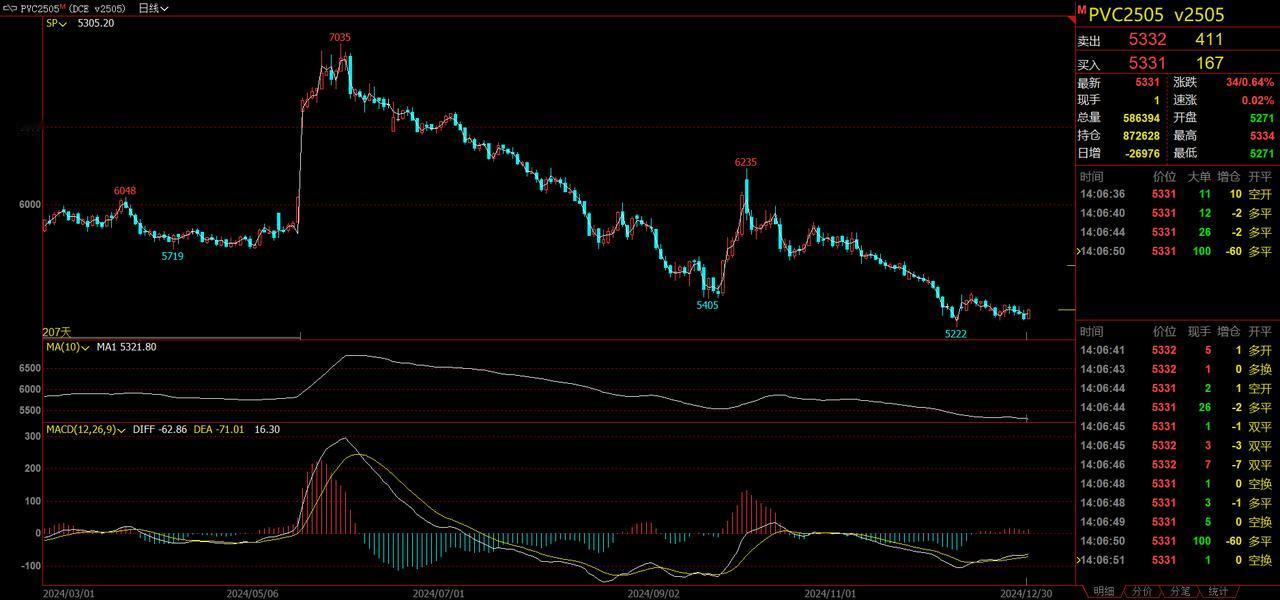Click the 5719 price label on chart

(173, 256)
